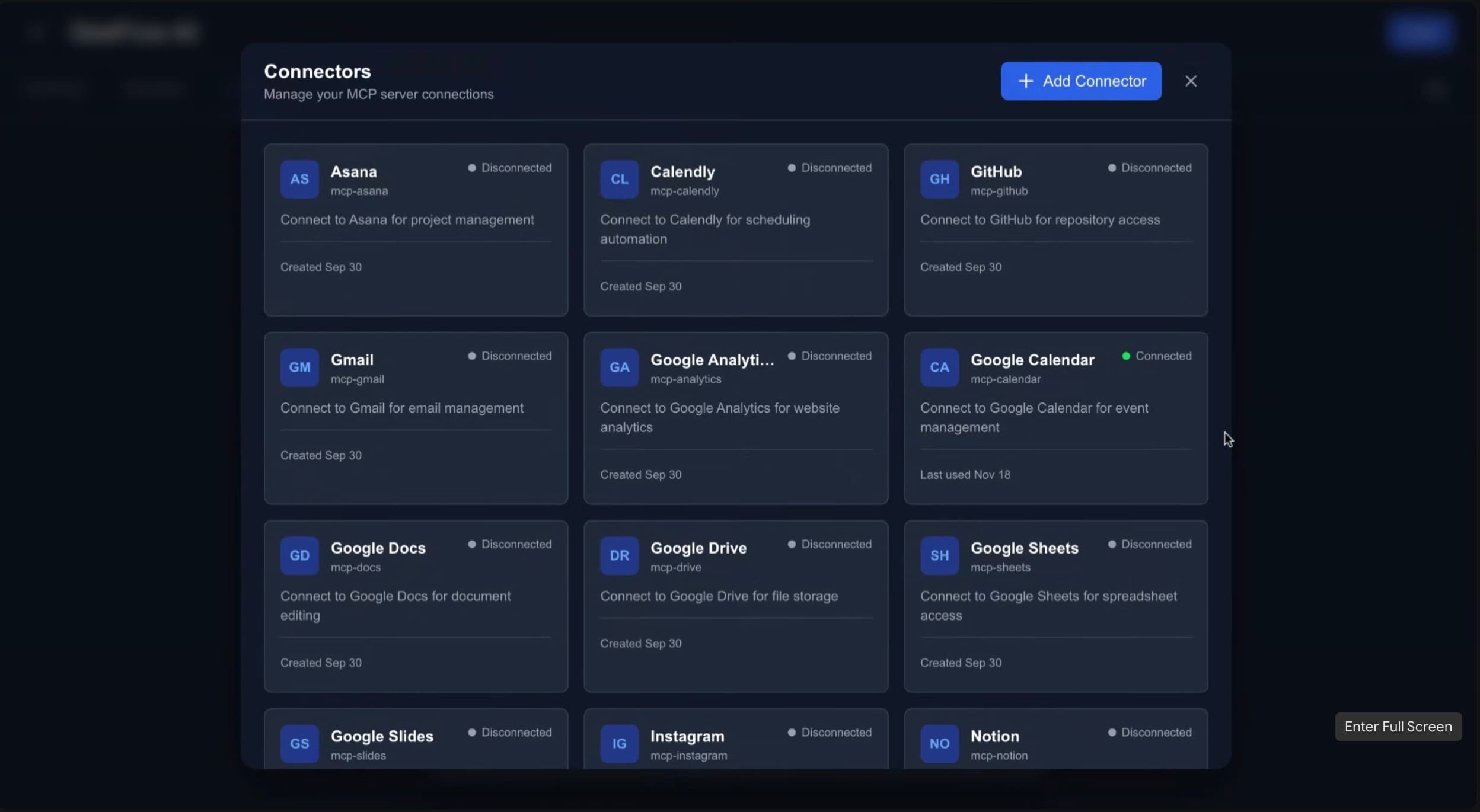Click the Instagram IG connector icon
This screenshot has height=812, width=1480.
tap(619, 743)
